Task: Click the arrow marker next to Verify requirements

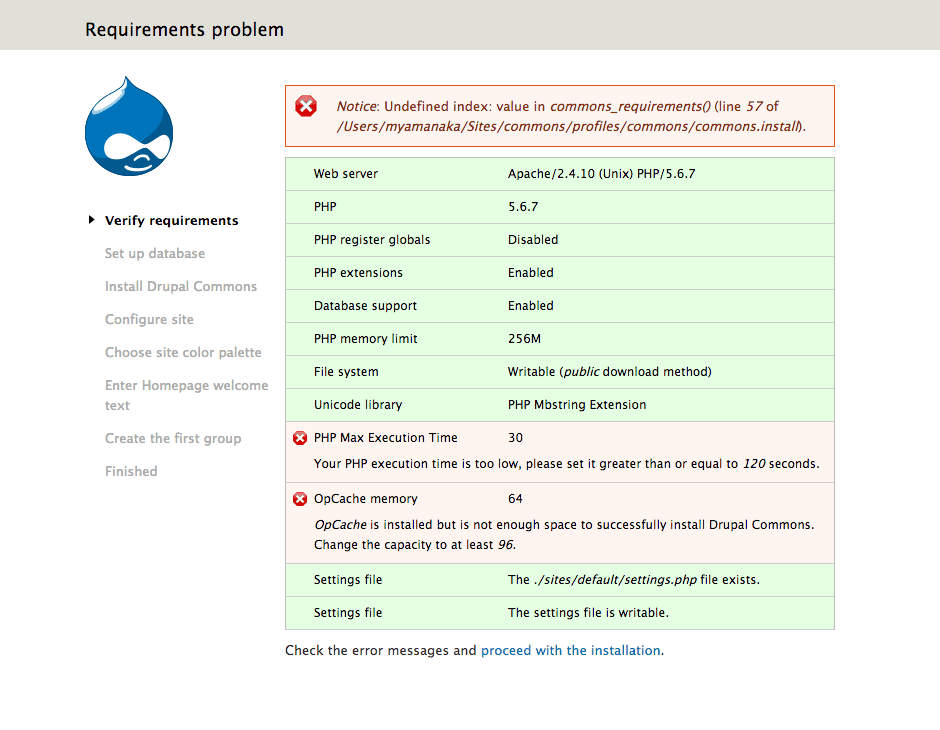Action: tap(92, 220)
